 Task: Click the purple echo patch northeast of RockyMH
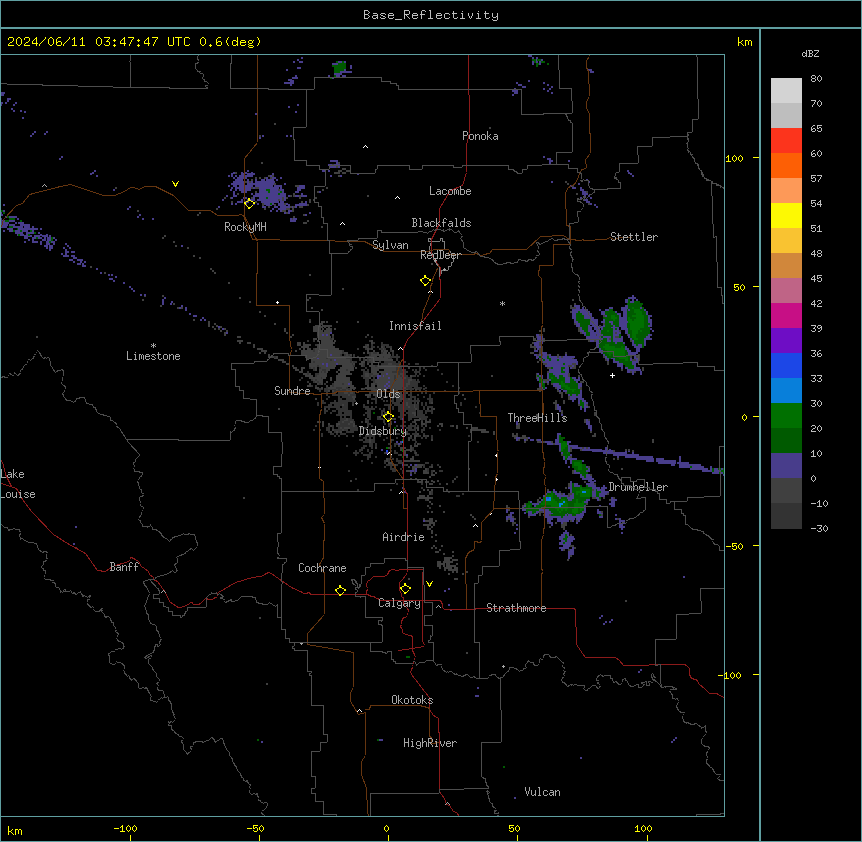268,191
